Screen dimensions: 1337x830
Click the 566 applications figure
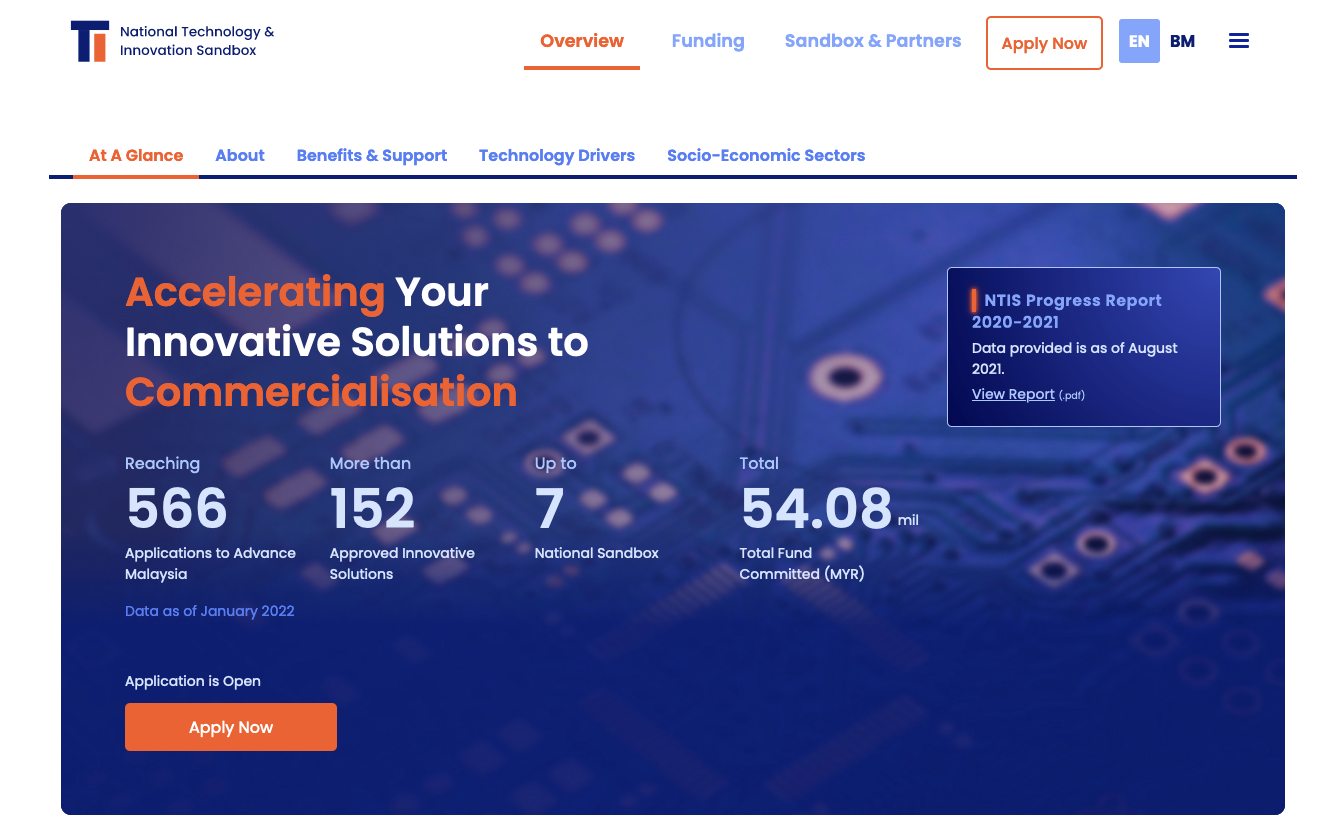click(x=177, y=508)
